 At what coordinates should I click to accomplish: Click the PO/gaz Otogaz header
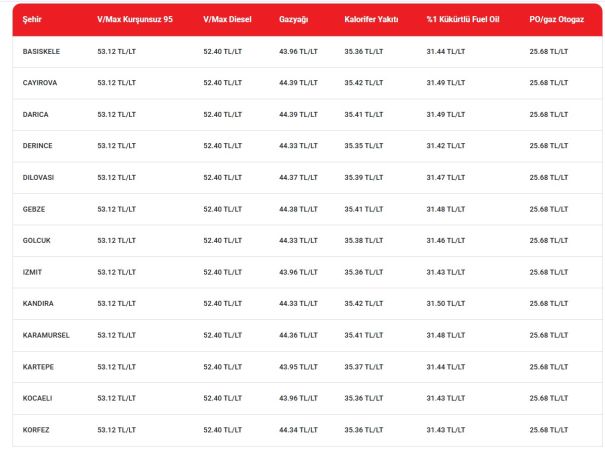(x=556, y=19)
